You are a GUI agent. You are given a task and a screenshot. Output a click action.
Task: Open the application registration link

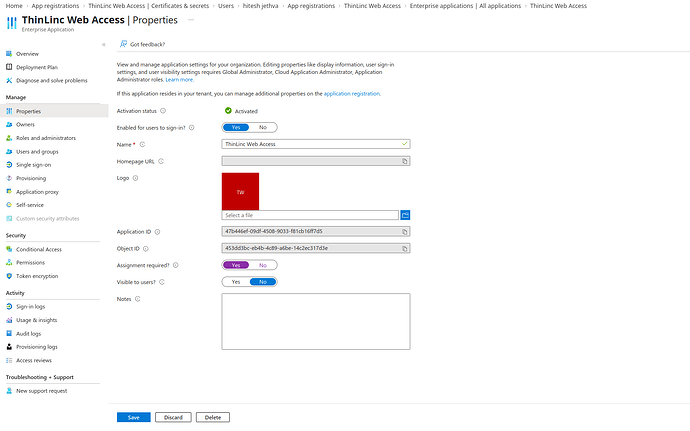(352, 94)
